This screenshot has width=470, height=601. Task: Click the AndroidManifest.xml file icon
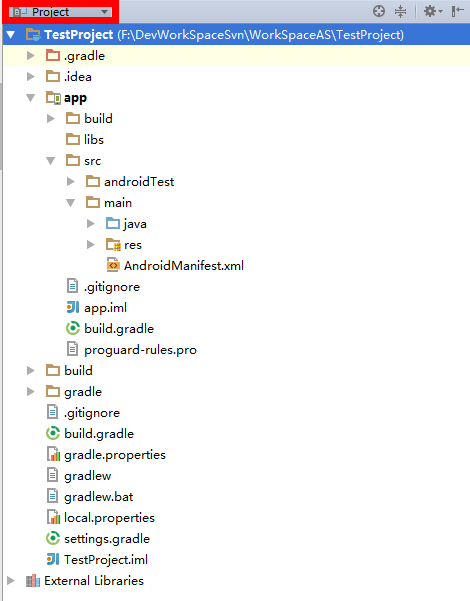[113, 265]
